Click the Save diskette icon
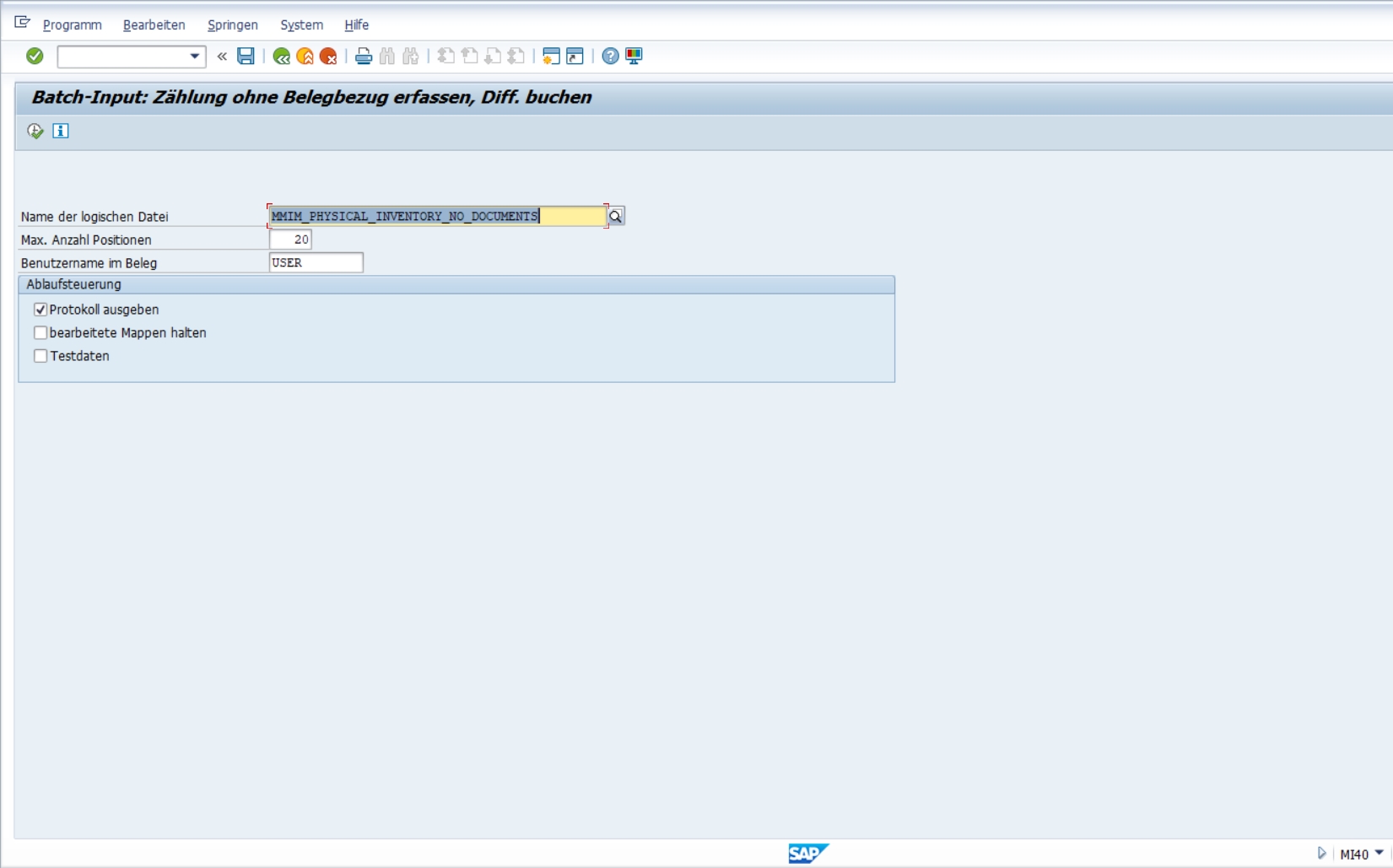This screenshot has width=1393, height=868. click(x=246, y=56)
